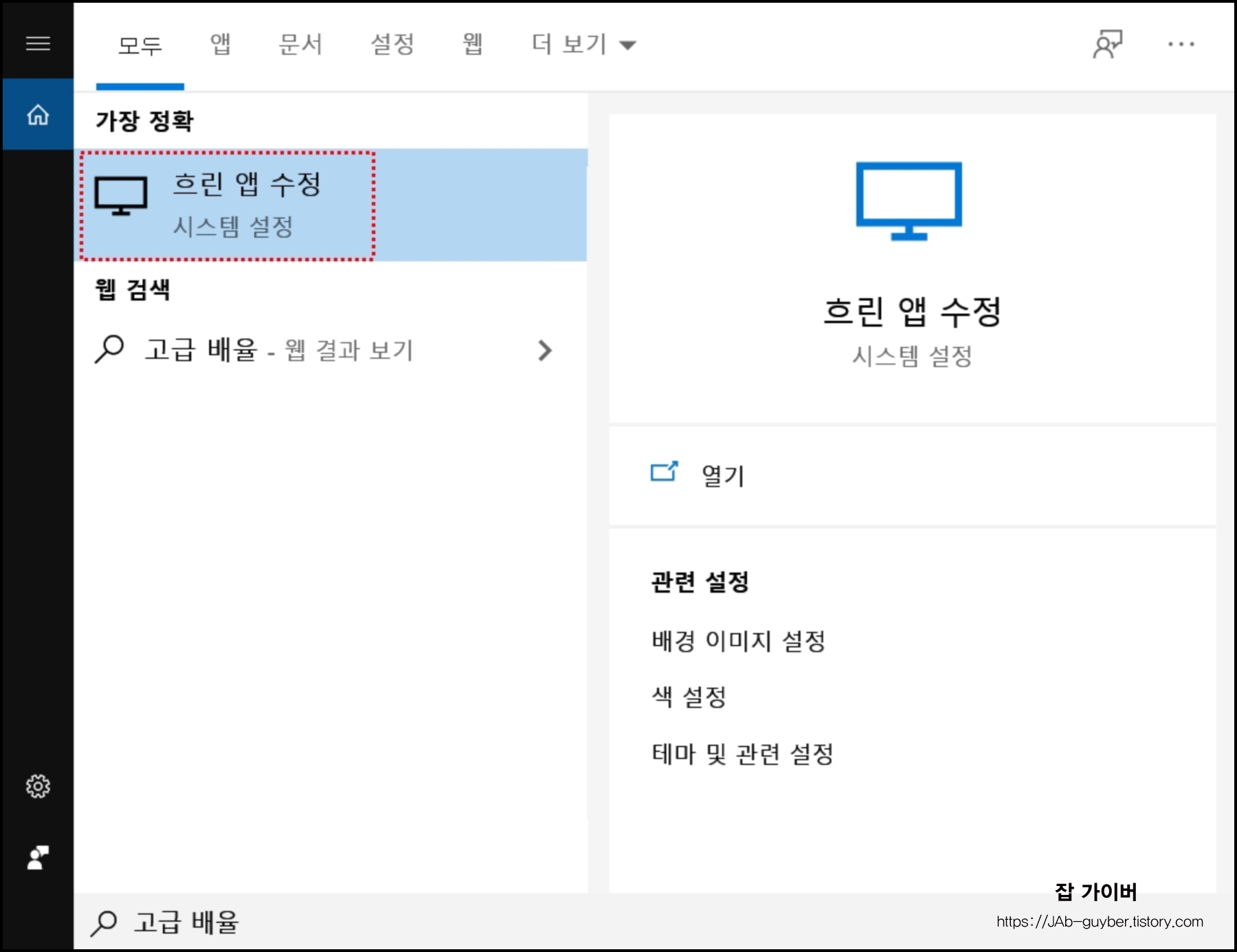Switch to the 앱 tab
This screenshot has width=1237, height=952.
point(219,44)
